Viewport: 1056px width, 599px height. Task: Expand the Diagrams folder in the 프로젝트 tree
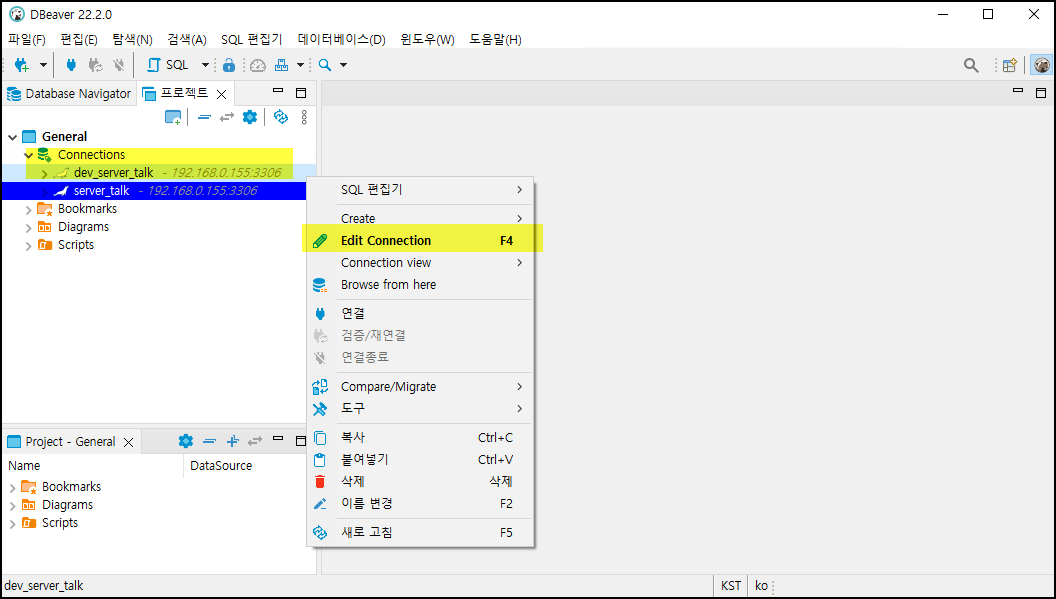28,228
